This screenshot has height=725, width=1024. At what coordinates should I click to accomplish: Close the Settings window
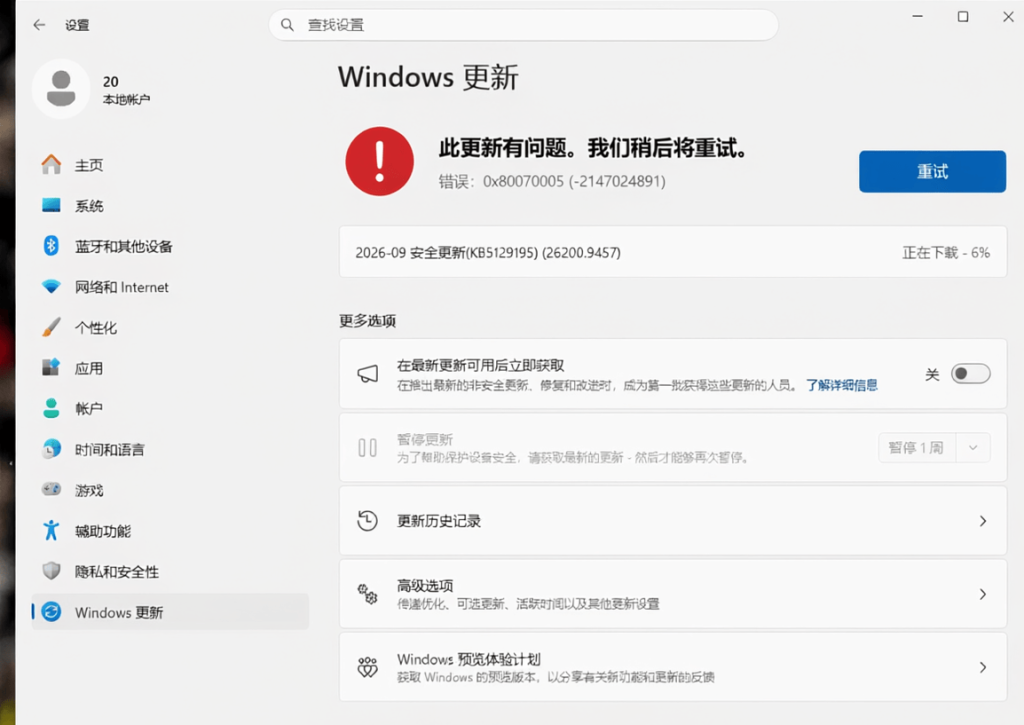point(1008,16)
